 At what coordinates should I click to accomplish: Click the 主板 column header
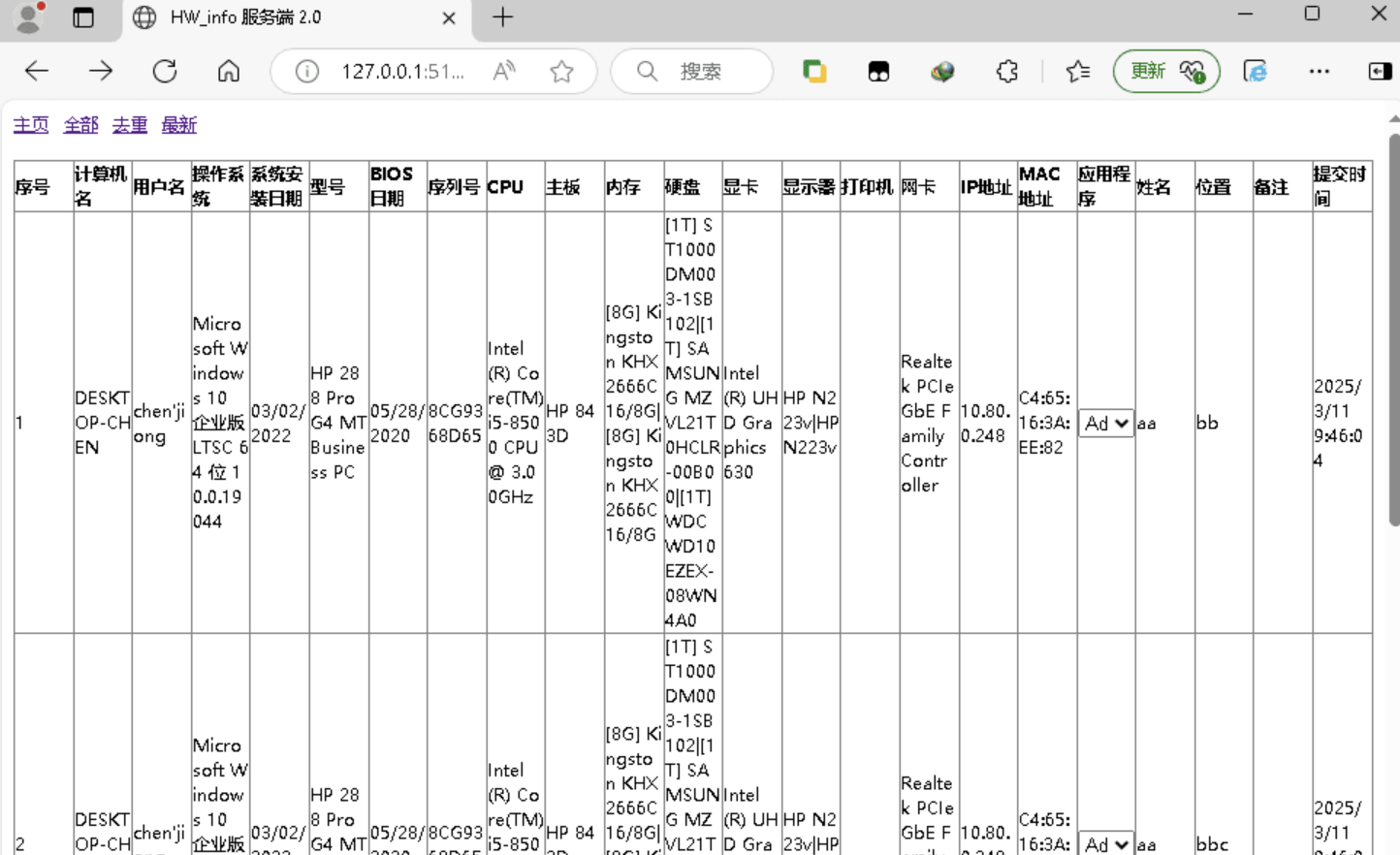pyautogui.click(x=574, y=186)
